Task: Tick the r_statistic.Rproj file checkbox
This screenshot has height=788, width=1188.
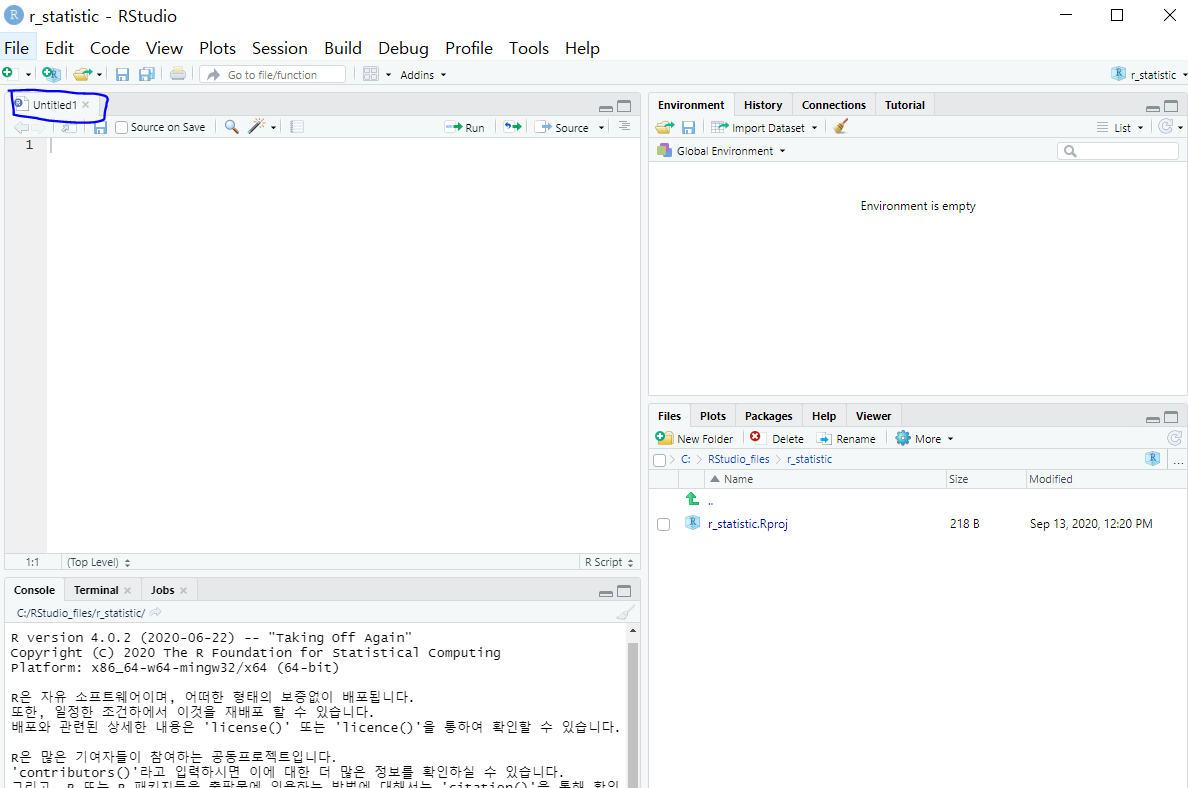Action: click(x=664, y=524)
